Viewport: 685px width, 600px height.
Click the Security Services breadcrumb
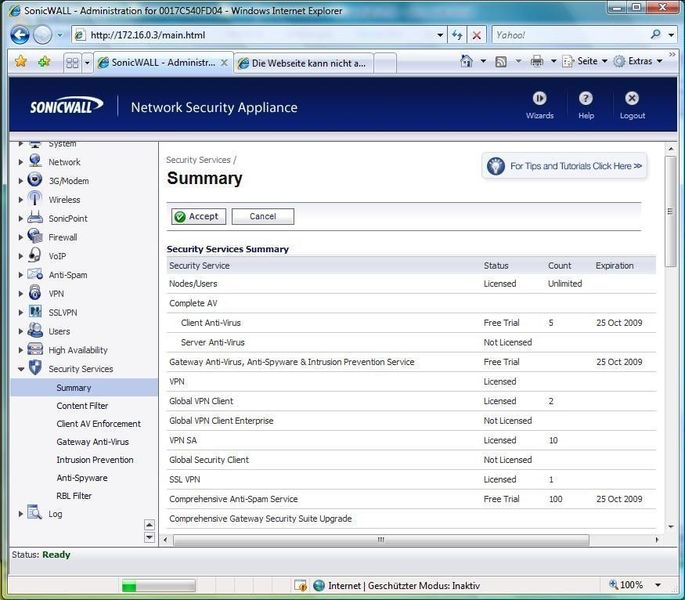click(x=198, y=160)
